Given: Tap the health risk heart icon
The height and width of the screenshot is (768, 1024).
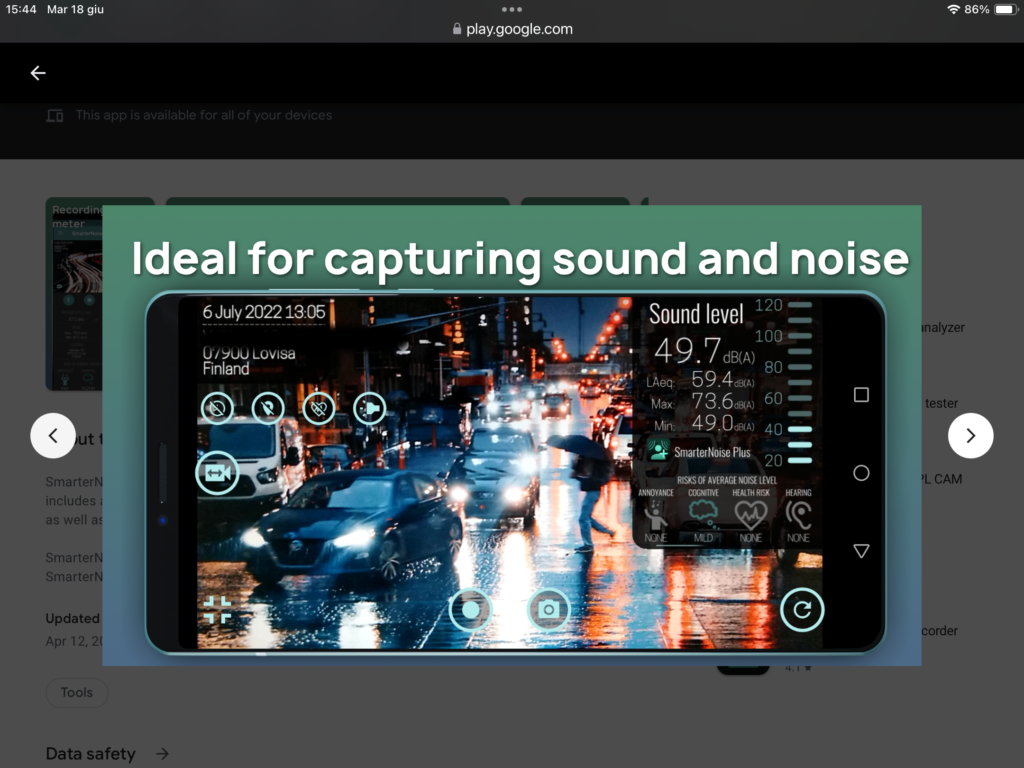Looking at the screenshot, I should point(750,516).
